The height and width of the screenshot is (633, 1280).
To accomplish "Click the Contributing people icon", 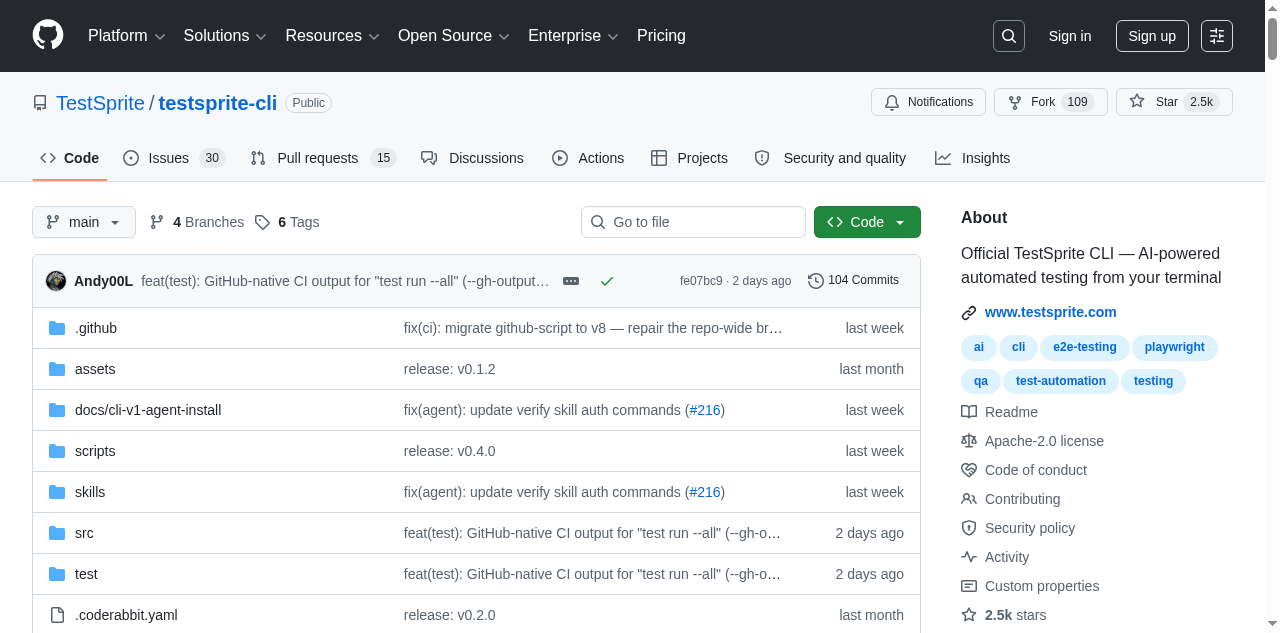I will tap(969, 499).
